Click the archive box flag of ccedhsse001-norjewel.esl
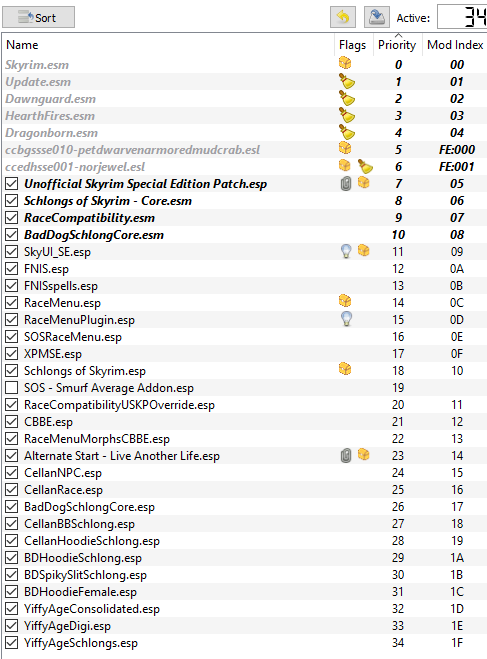The width and height of the screenshot is (487, 659). click(x=345, y=165)
